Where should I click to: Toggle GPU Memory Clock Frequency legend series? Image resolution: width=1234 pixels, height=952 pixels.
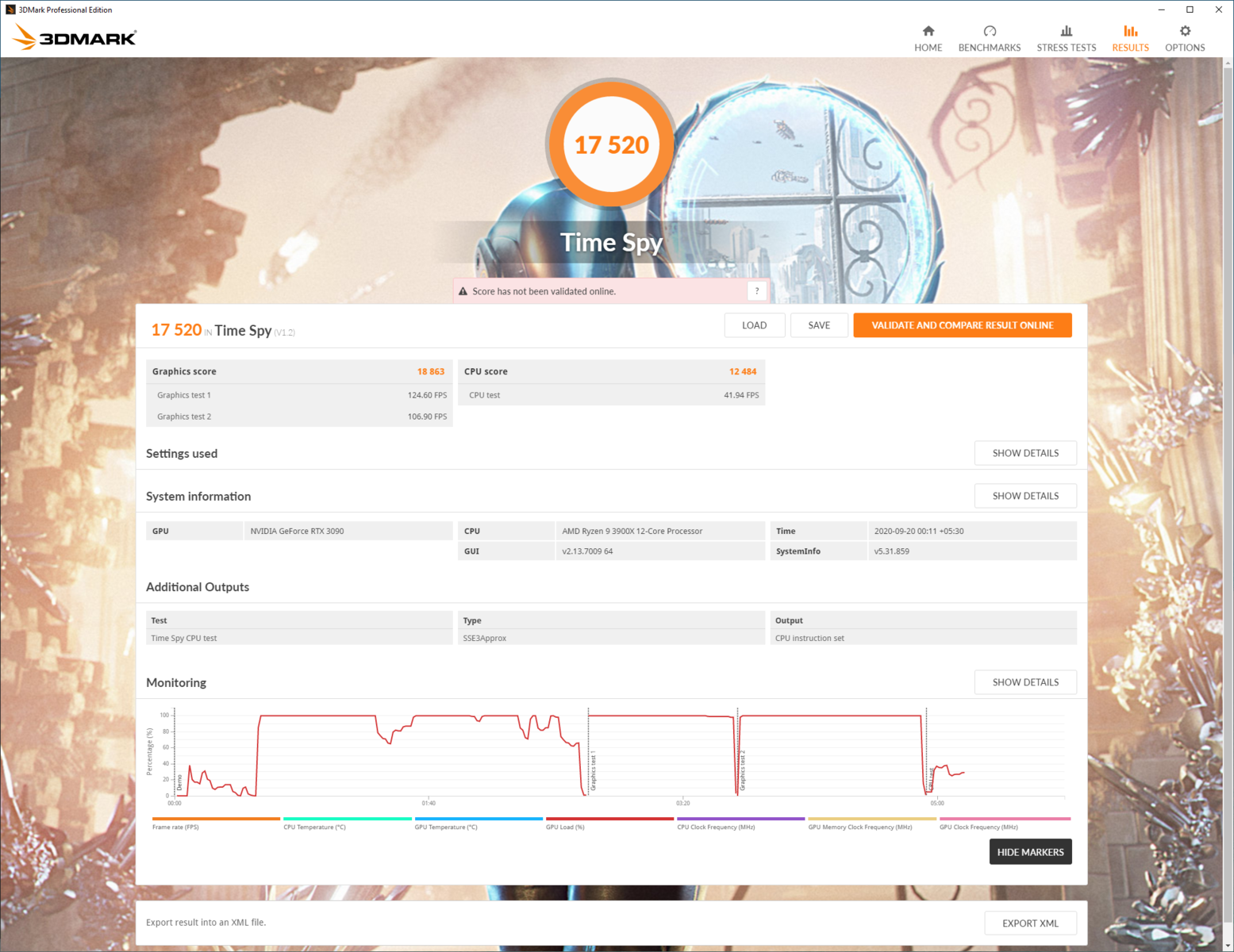click(x=872, y=823)
